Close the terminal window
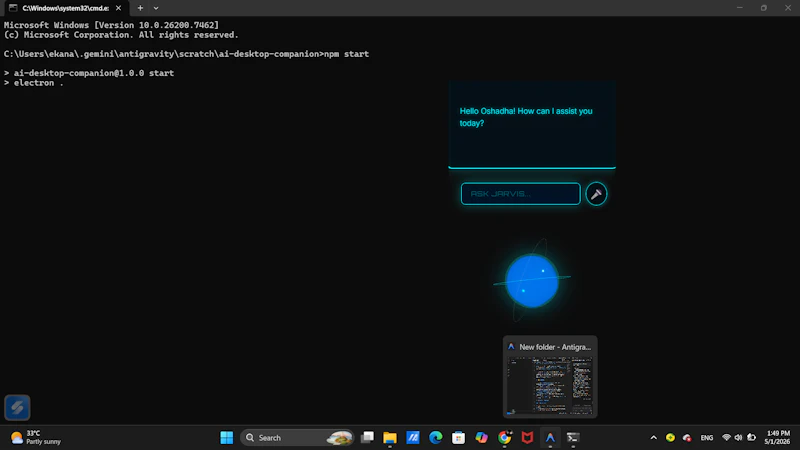The width and height of the screenshot is (800, 450). click(788, 8)
